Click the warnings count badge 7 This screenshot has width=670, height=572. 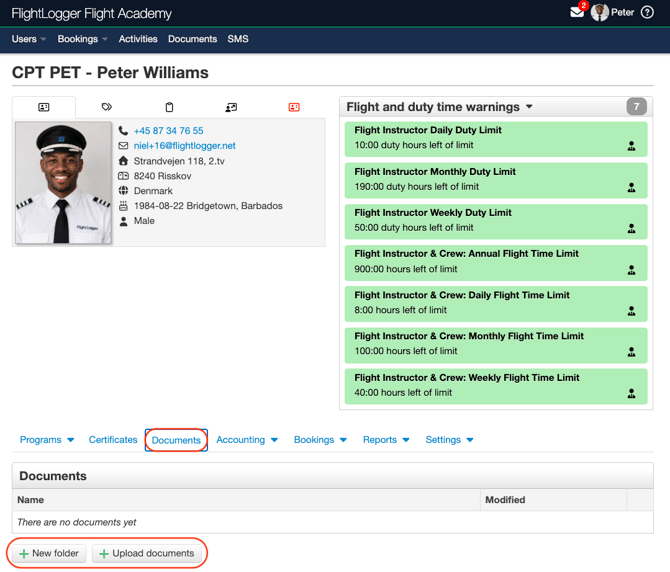tap(636, 106)
